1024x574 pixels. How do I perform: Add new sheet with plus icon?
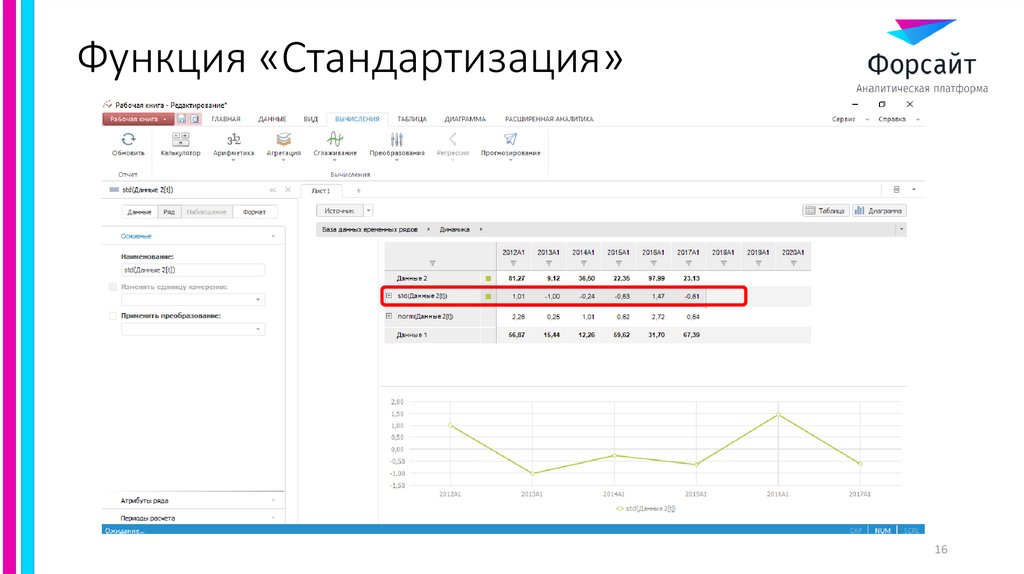tap(359, 191)
